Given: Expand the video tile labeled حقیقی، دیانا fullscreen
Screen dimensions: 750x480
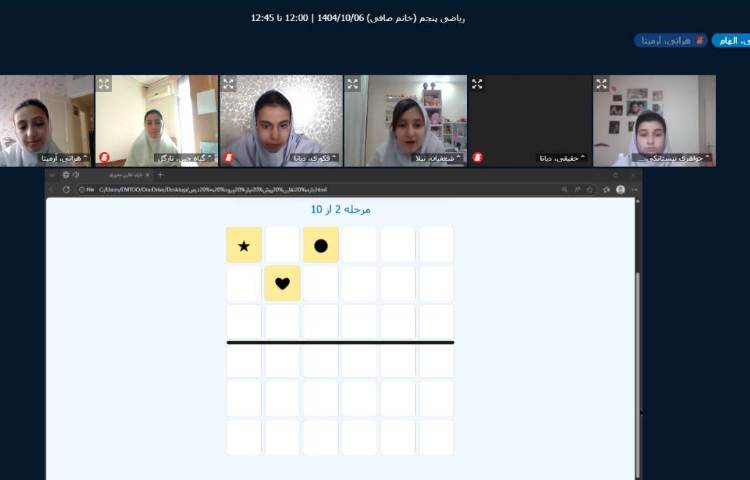Looking at the screenshot, I should pos(477,84).
